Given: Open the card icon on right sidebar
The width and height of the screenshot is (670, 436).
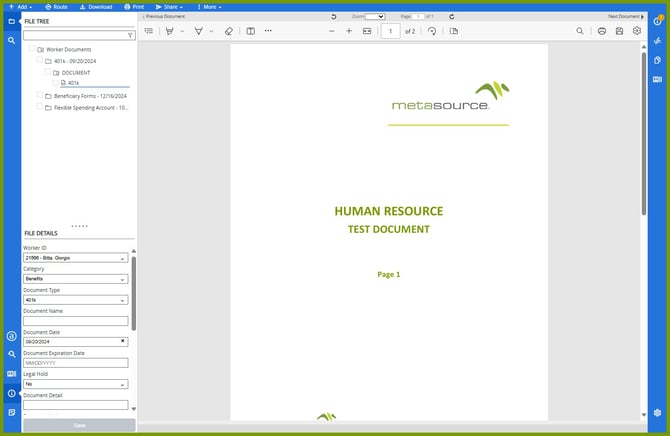Looking at the screenshot, I should click(x=658, y=80).
